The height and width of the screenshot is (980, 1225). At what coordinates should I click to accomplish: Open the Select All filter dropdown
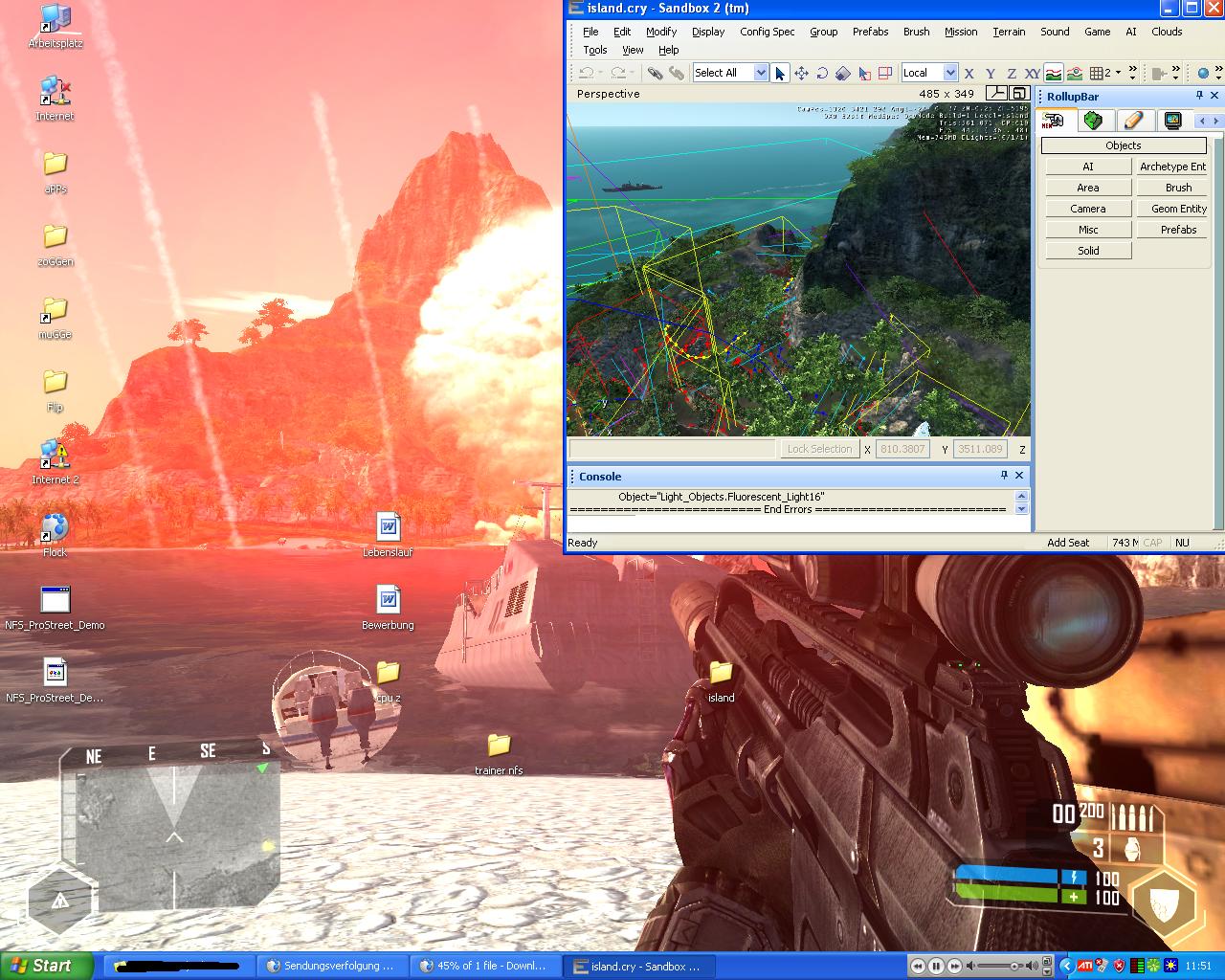(761, 73)
